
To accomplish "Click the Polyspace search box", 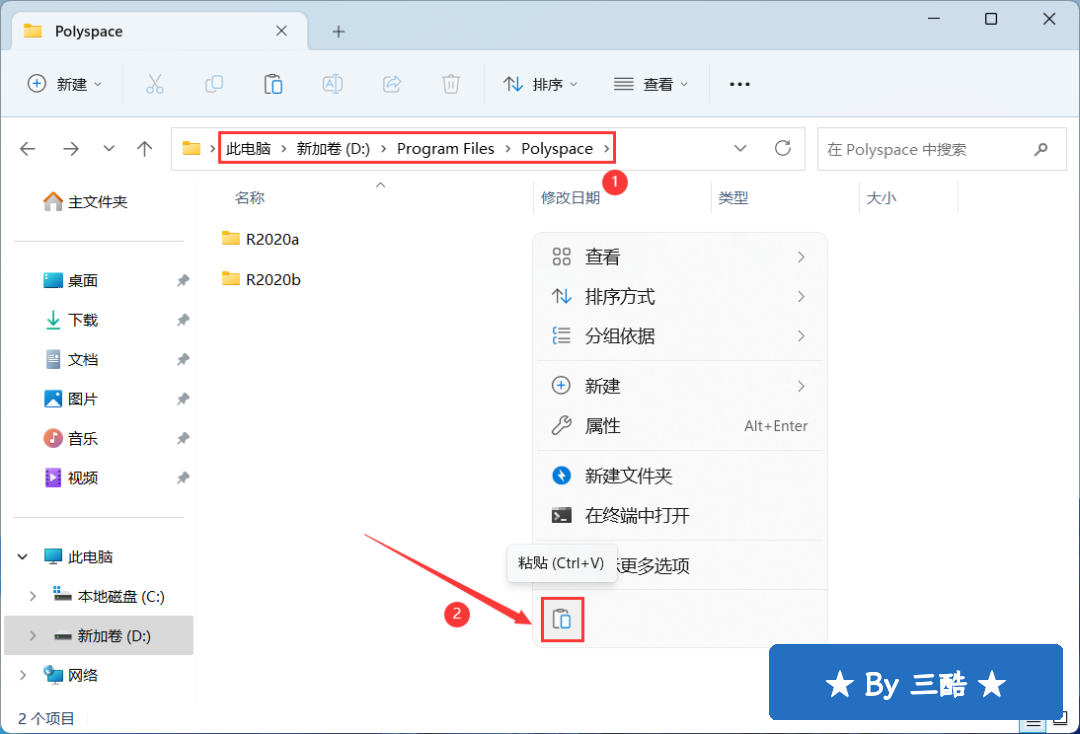I will pyautogui.click(x=942, y=149).
